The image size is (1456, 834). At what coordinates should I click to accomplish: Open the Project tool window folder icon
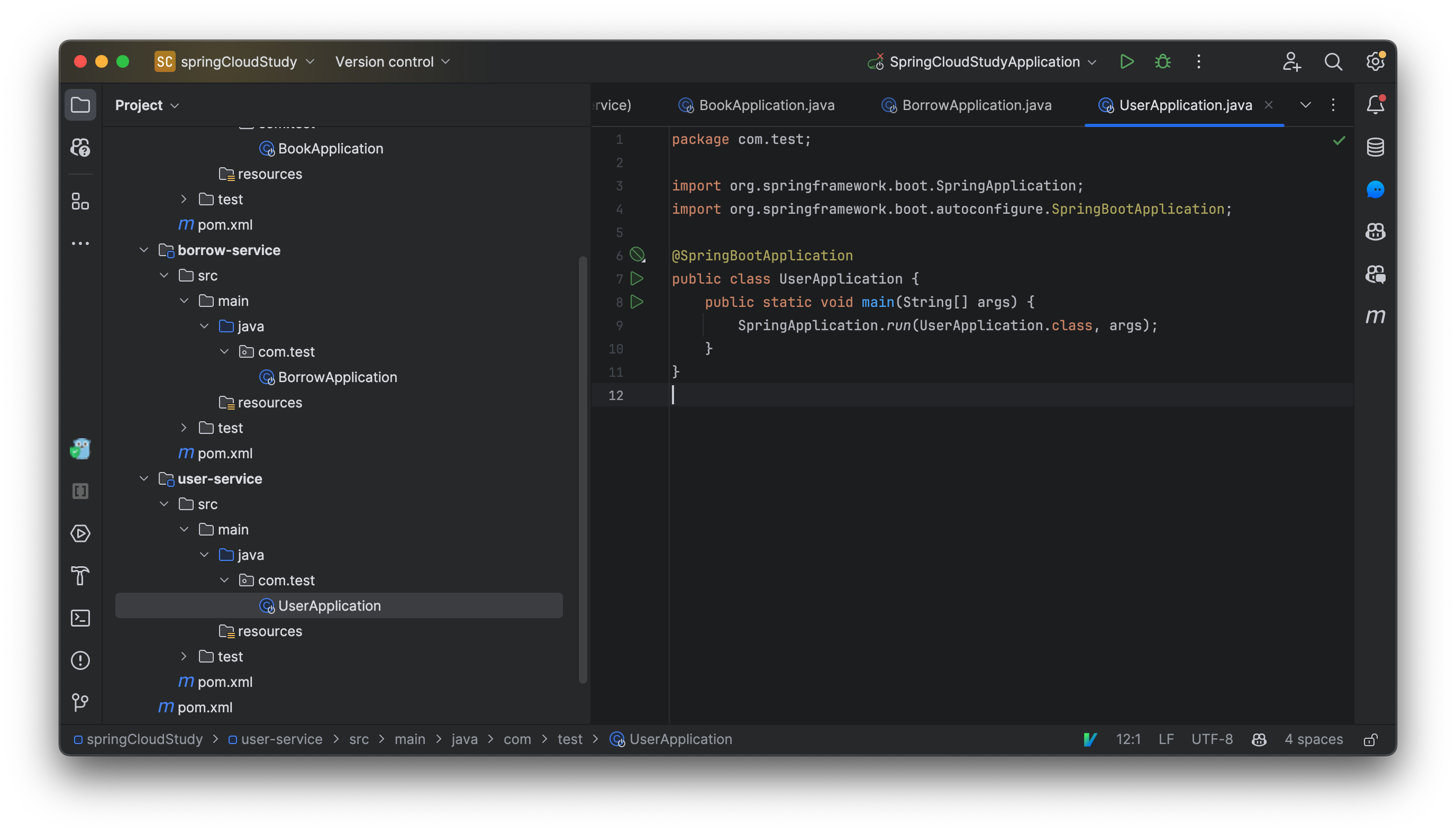[x=80, y=105]
